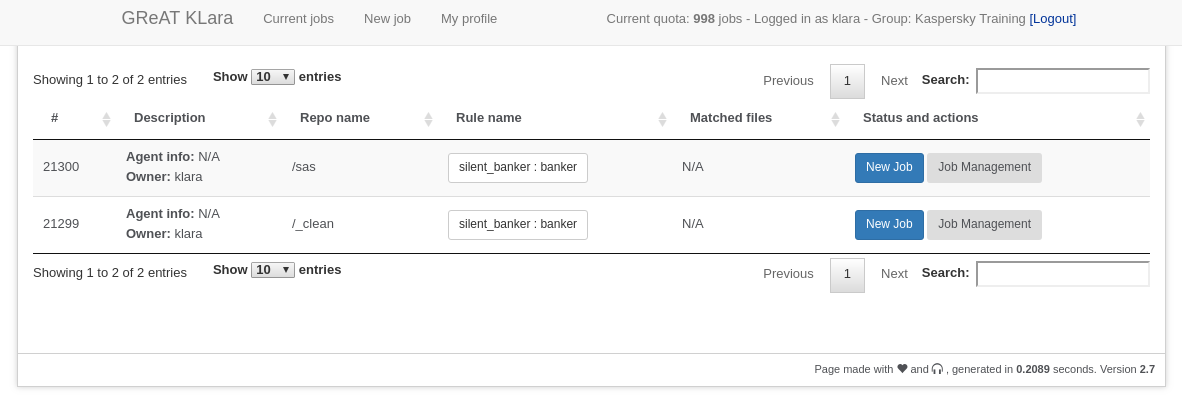
Task: Sort table by the # column arrows
Action: click(106, 119)
